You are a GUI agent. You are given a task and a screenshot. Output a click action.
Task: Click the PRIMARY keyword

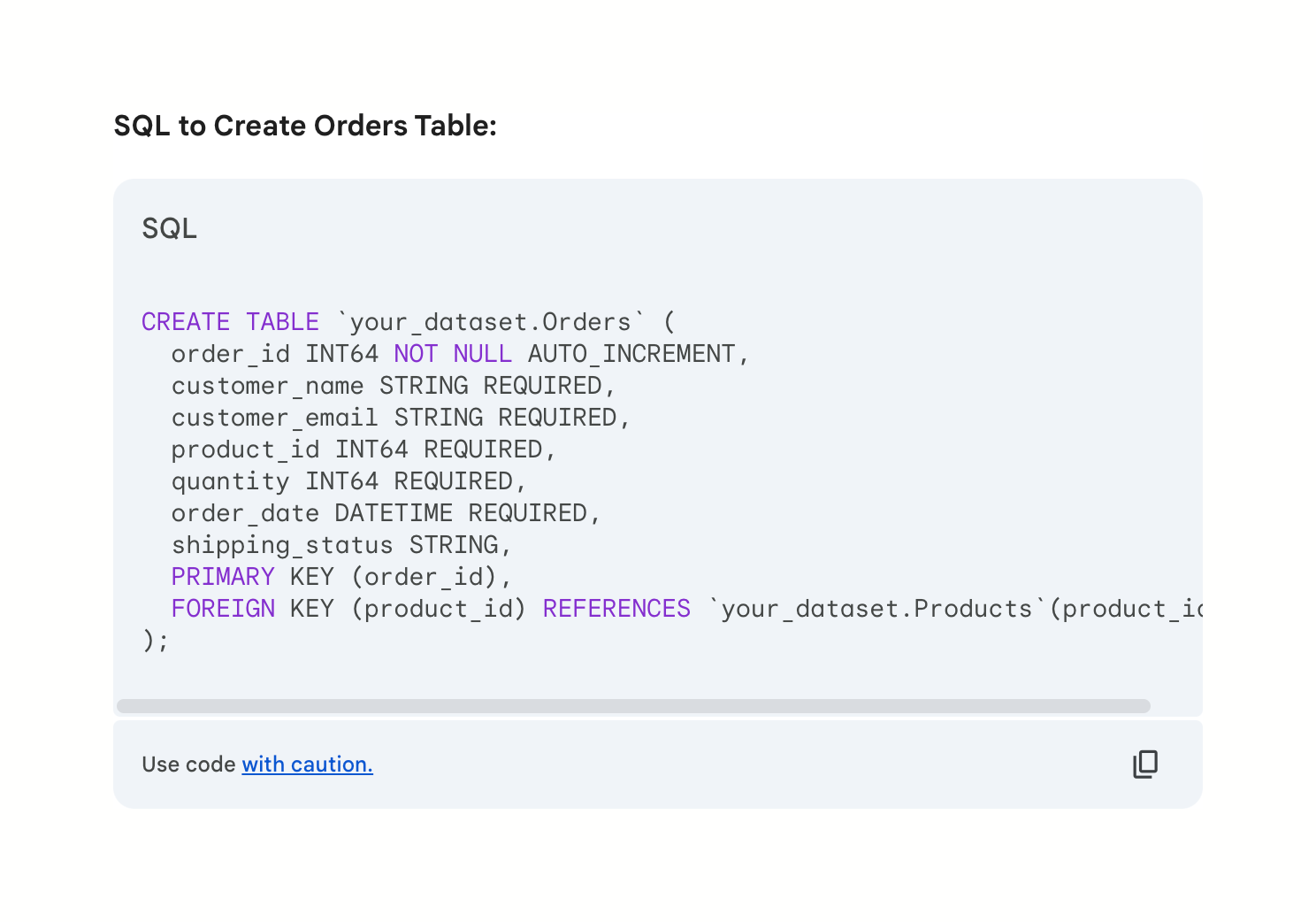point(223,577)
